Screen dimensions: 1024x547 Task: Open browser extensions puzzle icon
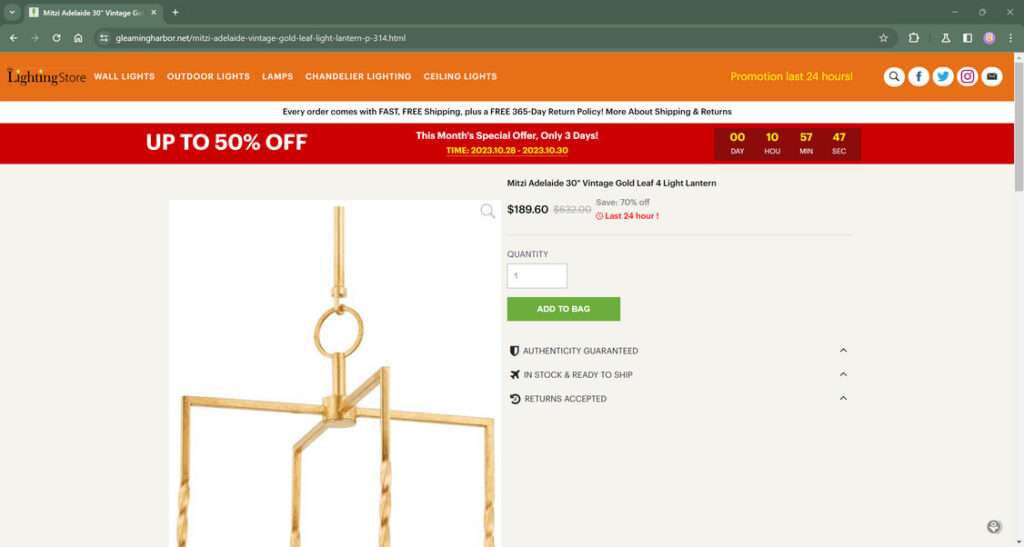[914, 38]
